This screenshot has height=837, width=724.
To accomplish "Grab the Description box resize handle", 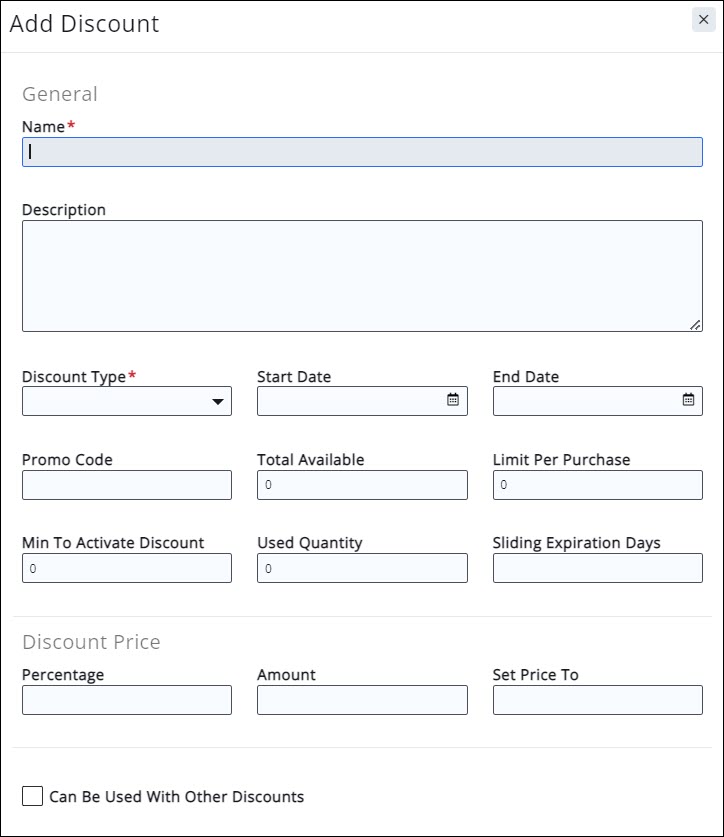I will [x=695, y=325].
